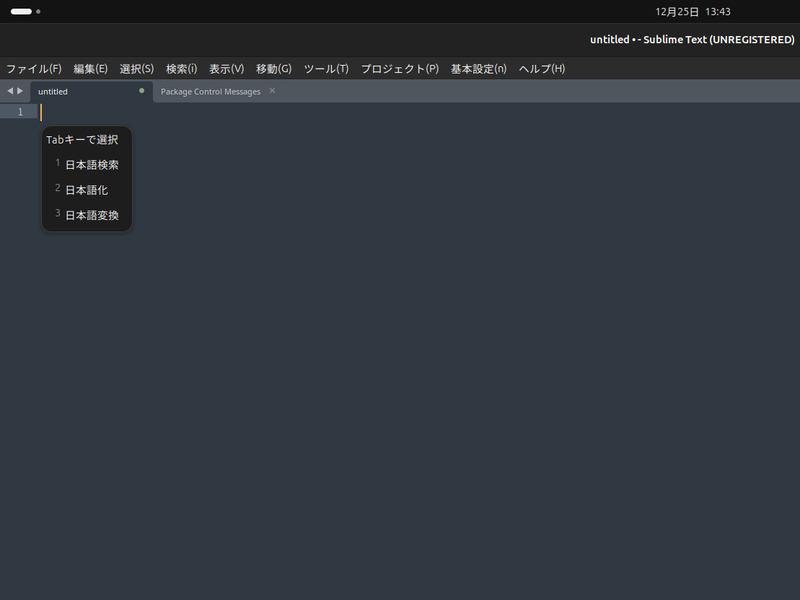Click the unsaved changes dot on untitled tab
800x600 pixels.
(x=140, y=90)
